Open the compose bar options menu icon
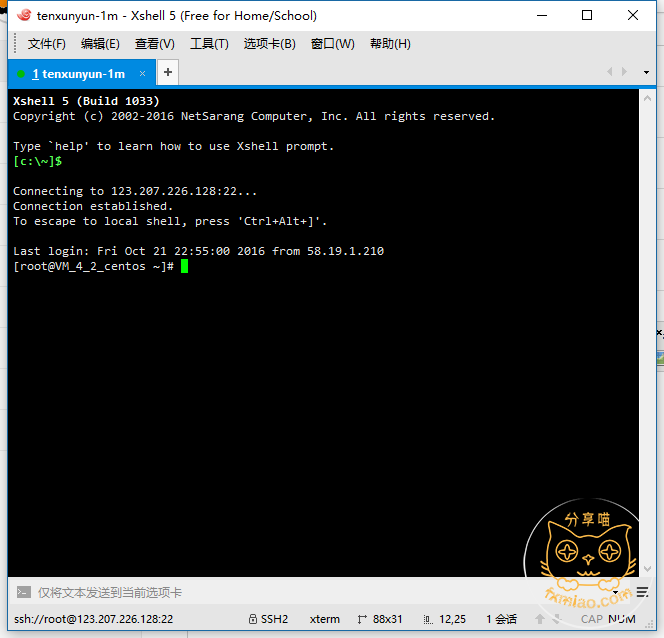Screen dimensions: 664x638 click(642, 592)
